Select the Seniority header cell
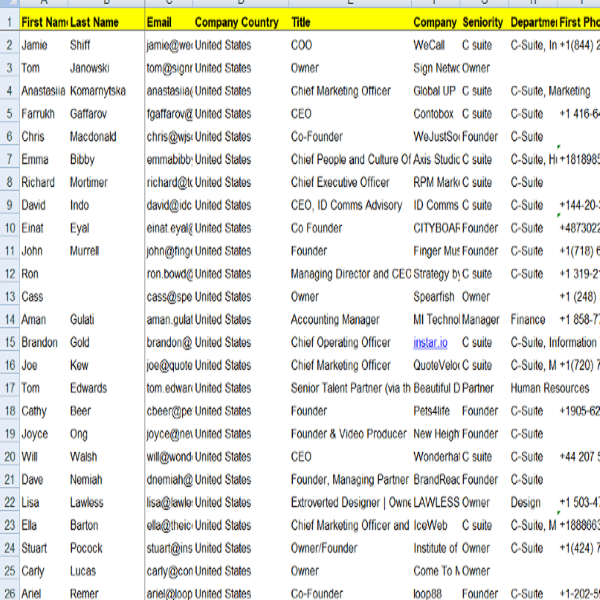 [484, 22]
